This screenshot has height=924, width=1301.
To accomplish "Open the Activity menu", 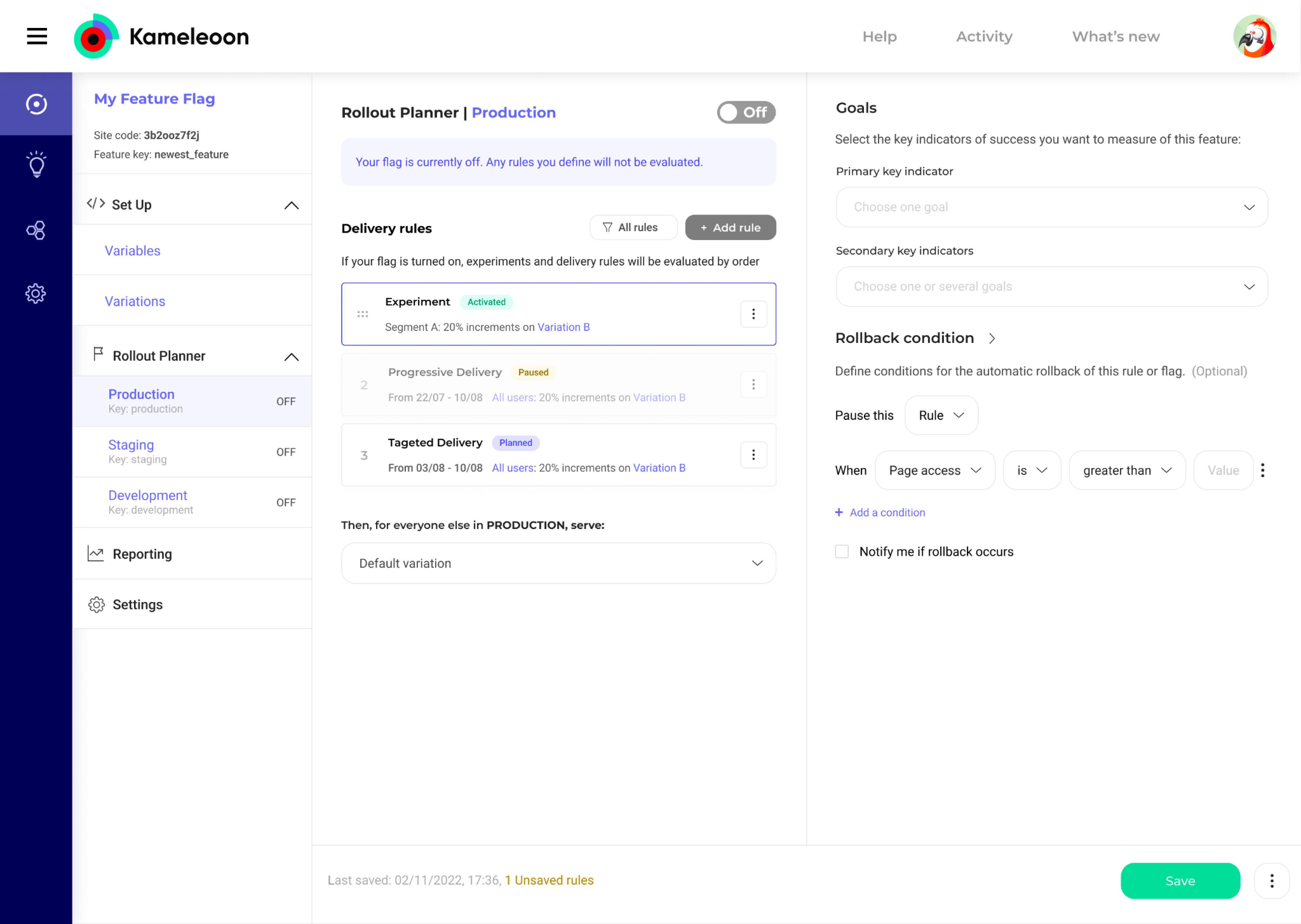I will [984, 36].
